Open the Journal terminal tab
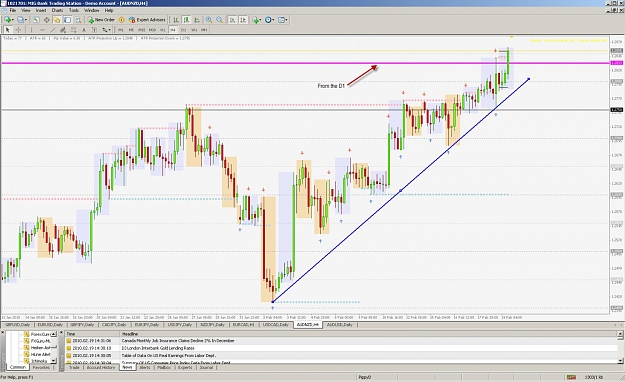Viewport: 625px width, 382px height. pos(206,367)
